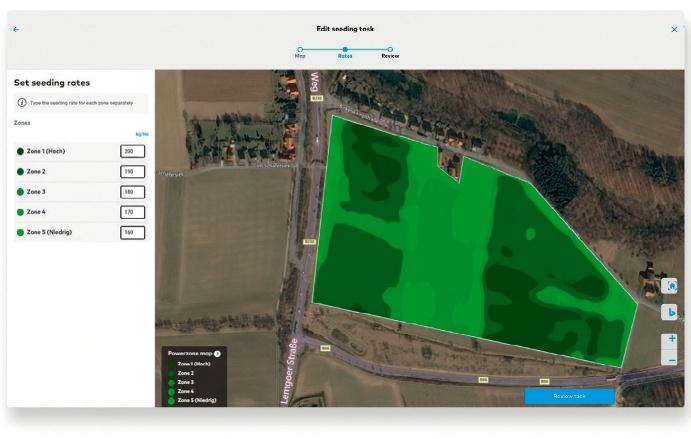
Task: Click the Bing map layer icon
Action: (x=671, y=313)
